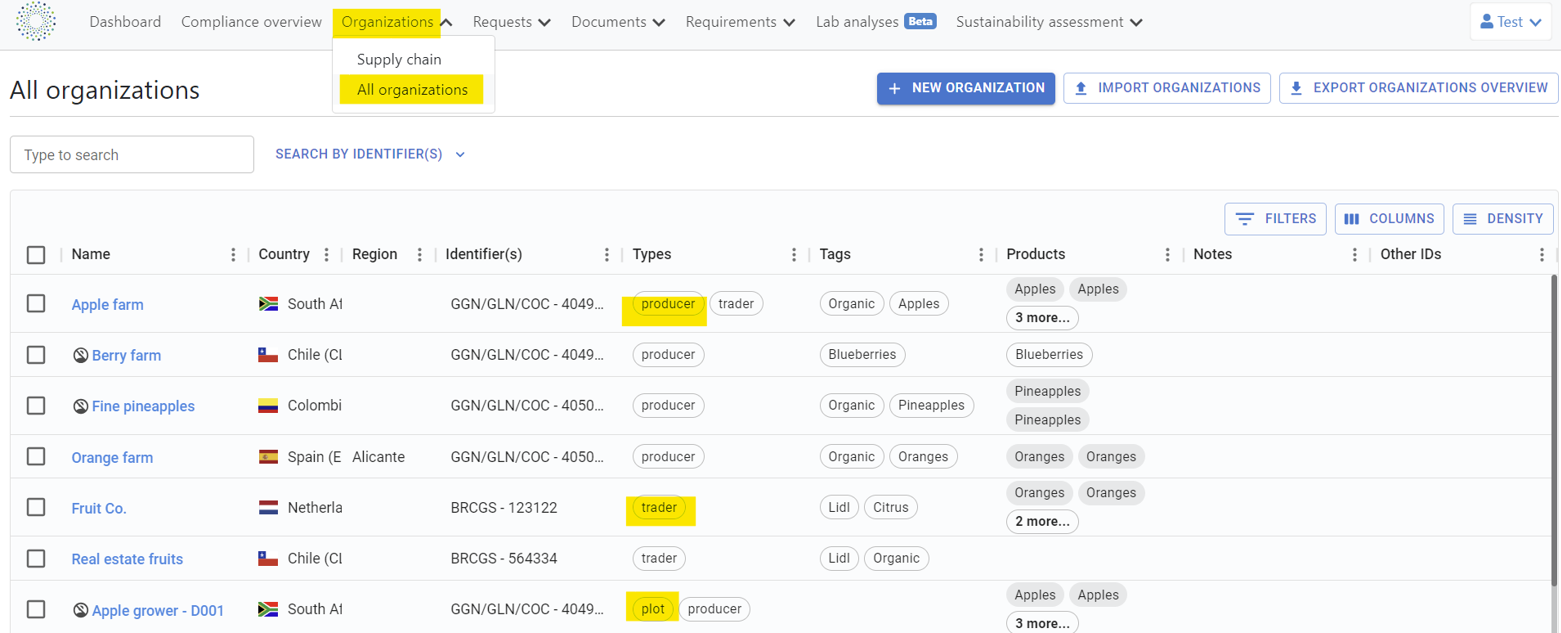
Task: Open the Products column options menu
Action: pos(1168,255)
